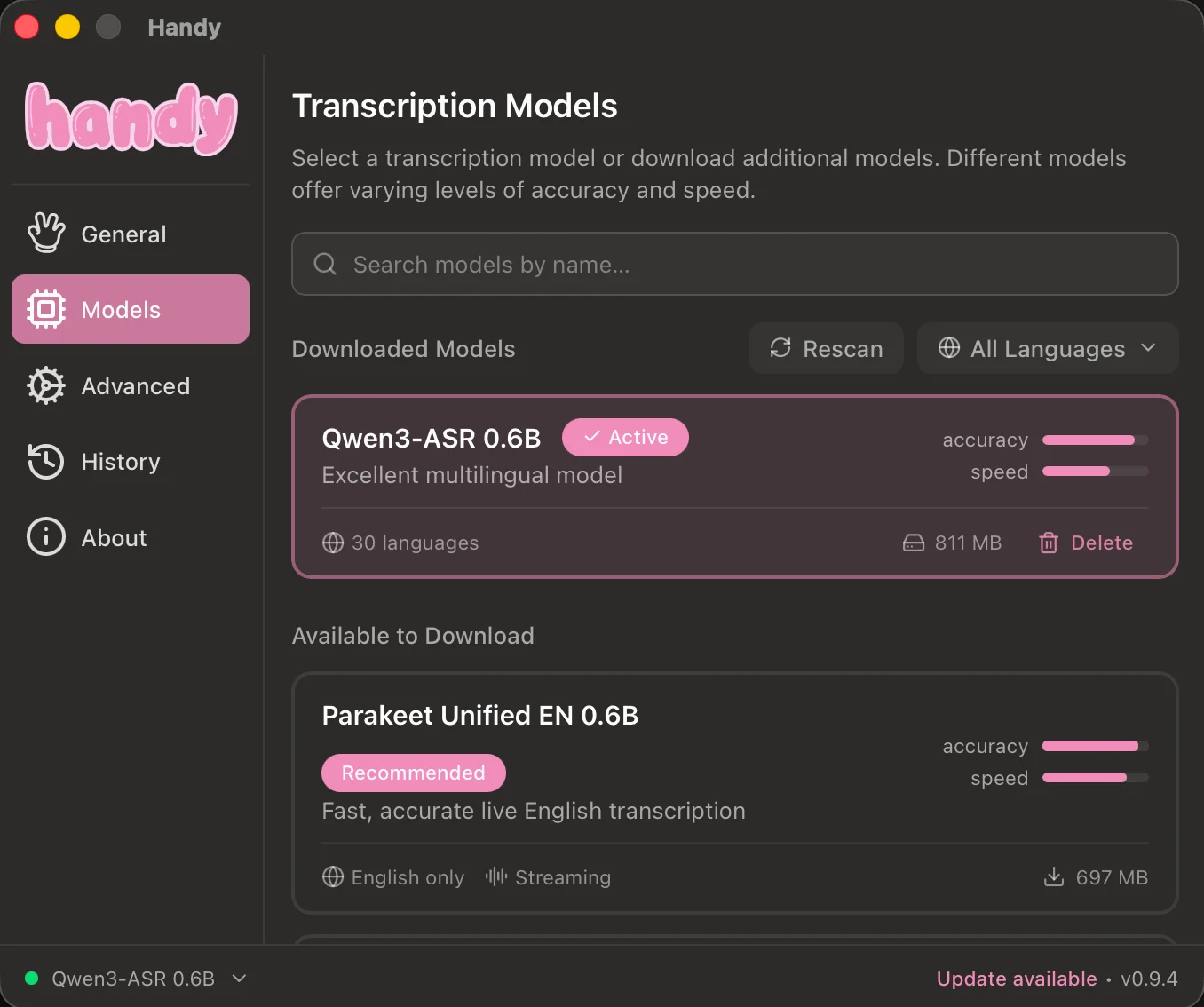Click the Update available link
The image size is (1204, 1007).
(x=1017, y=979)
